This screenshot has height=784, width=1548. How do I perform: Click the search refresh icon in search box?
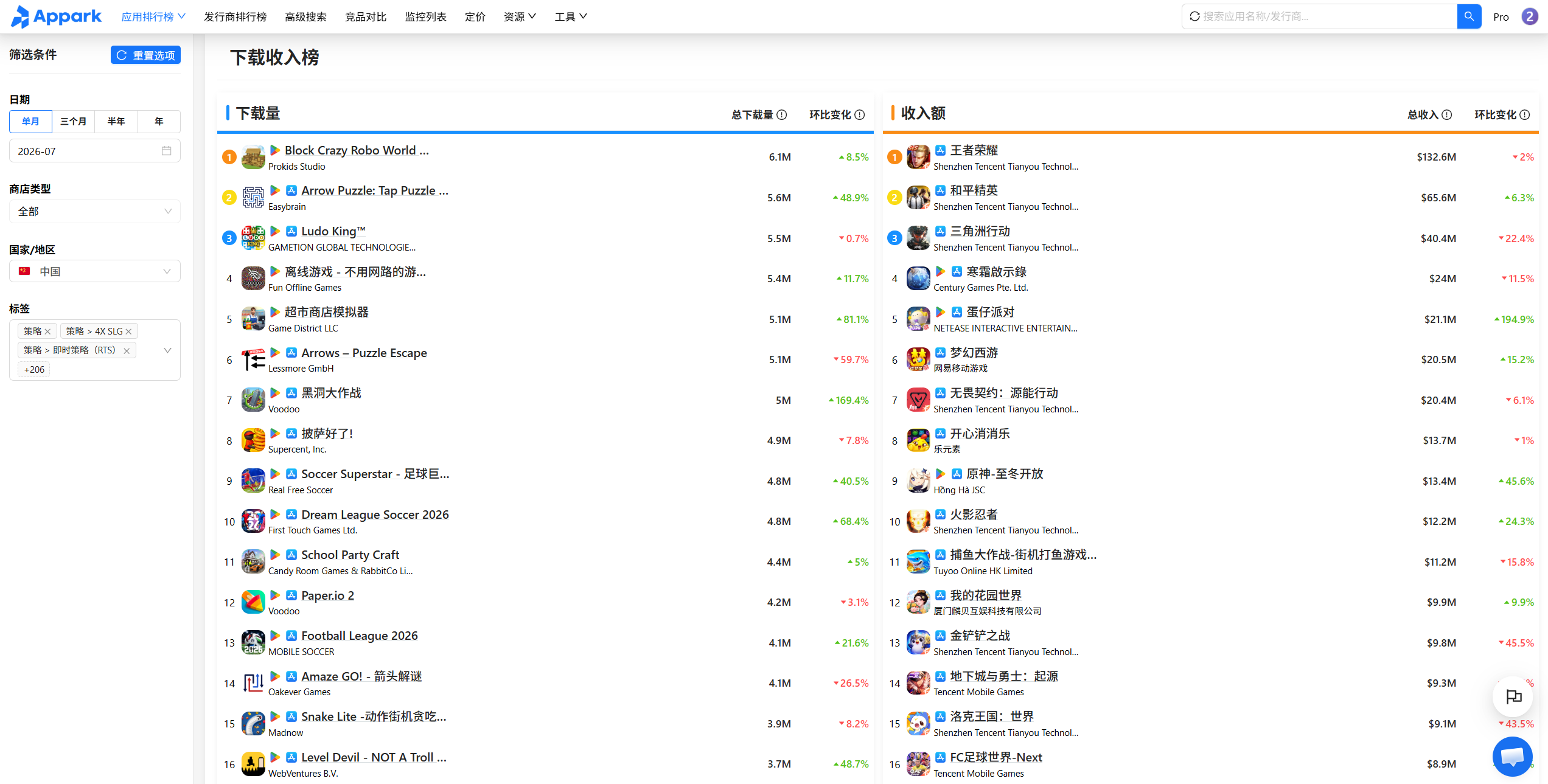tap(1194, 16)
